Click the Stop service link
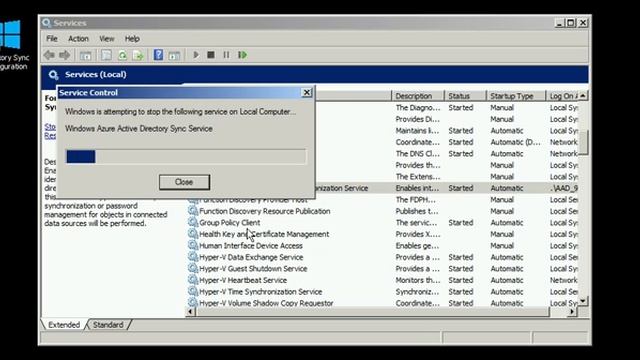This screenshot has width=640, height=360. click(50, 127)
